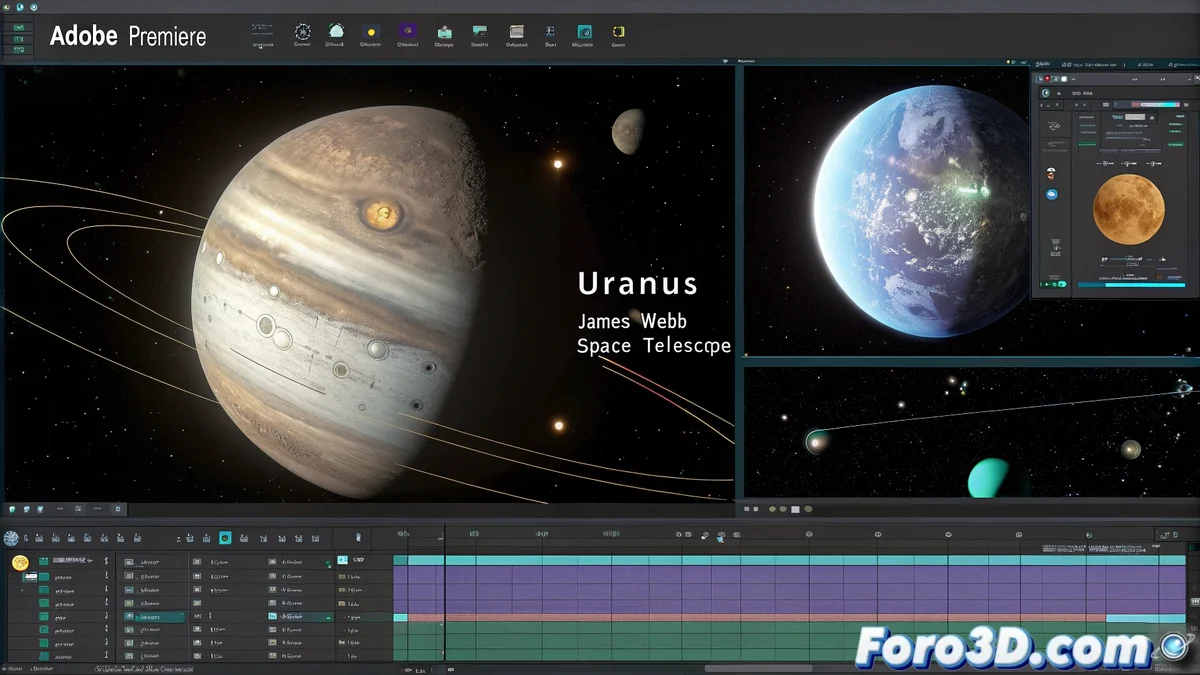Select the cyan strip on the top timeline track
The image size is (1200, 675).
click(790, 560)
